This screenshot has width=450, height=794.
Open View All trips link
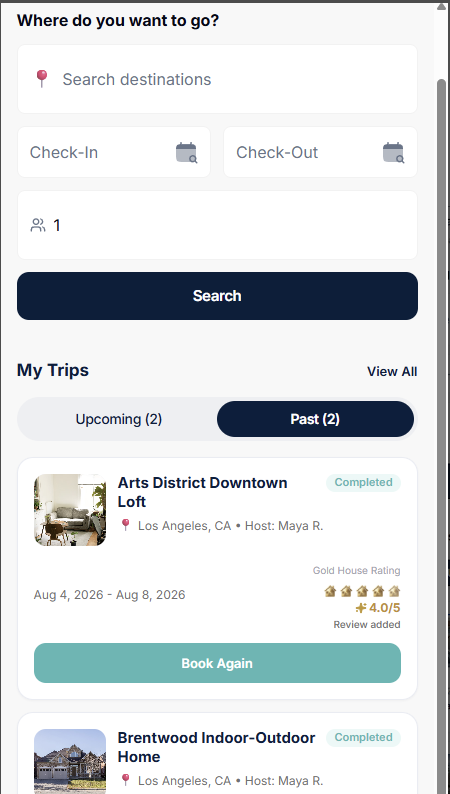[x=392, y=371]
